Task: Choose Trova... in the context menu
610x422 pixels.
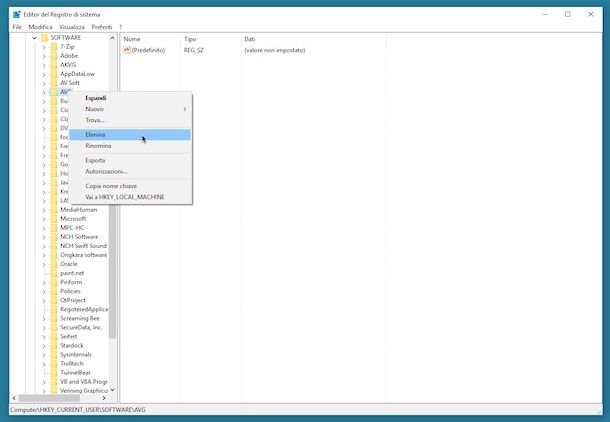Action: [130, 120]
